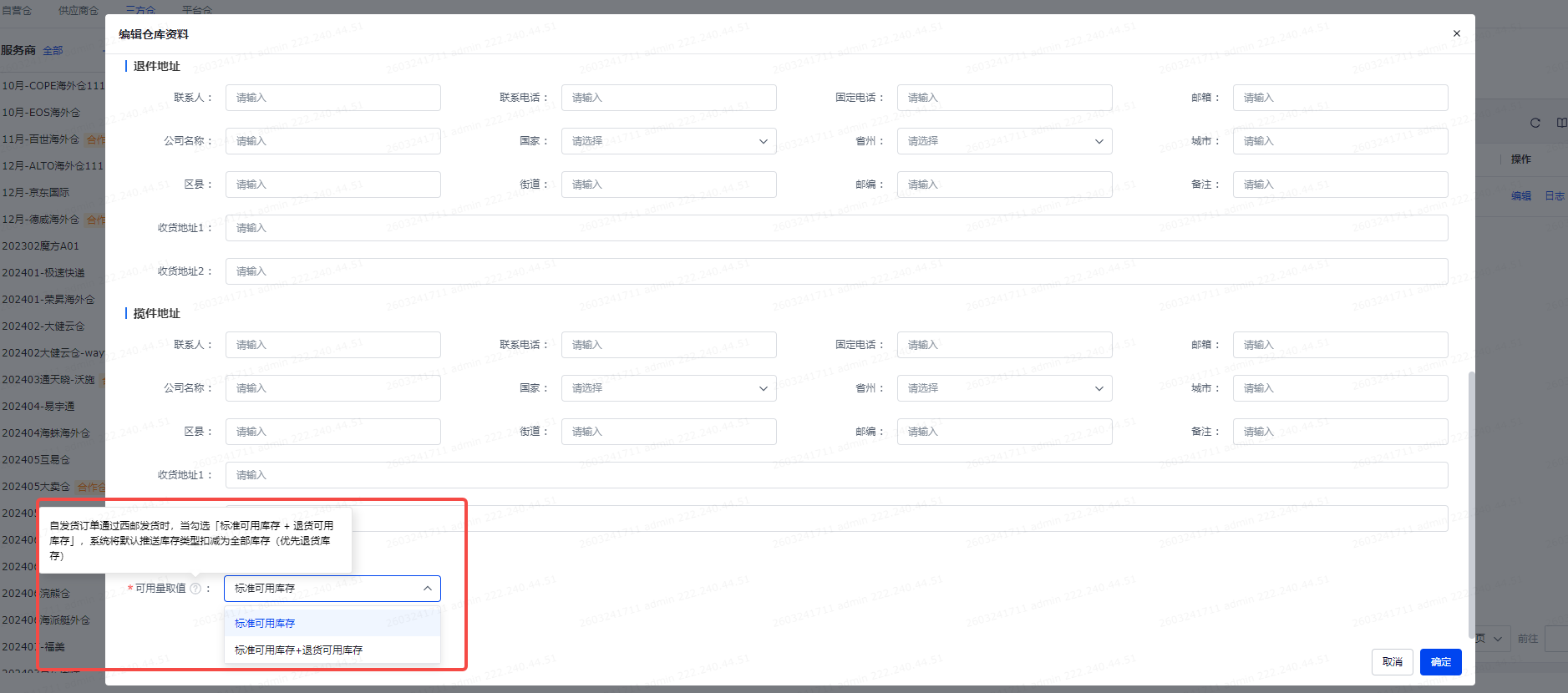Select 202405互易仓 in the service provider list

pyautogui.click(x=36, y=460)
